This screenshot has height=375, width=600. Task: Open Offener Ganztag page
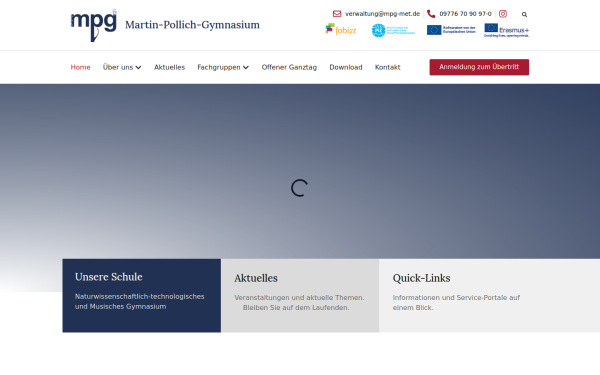[x=289, y=67]
